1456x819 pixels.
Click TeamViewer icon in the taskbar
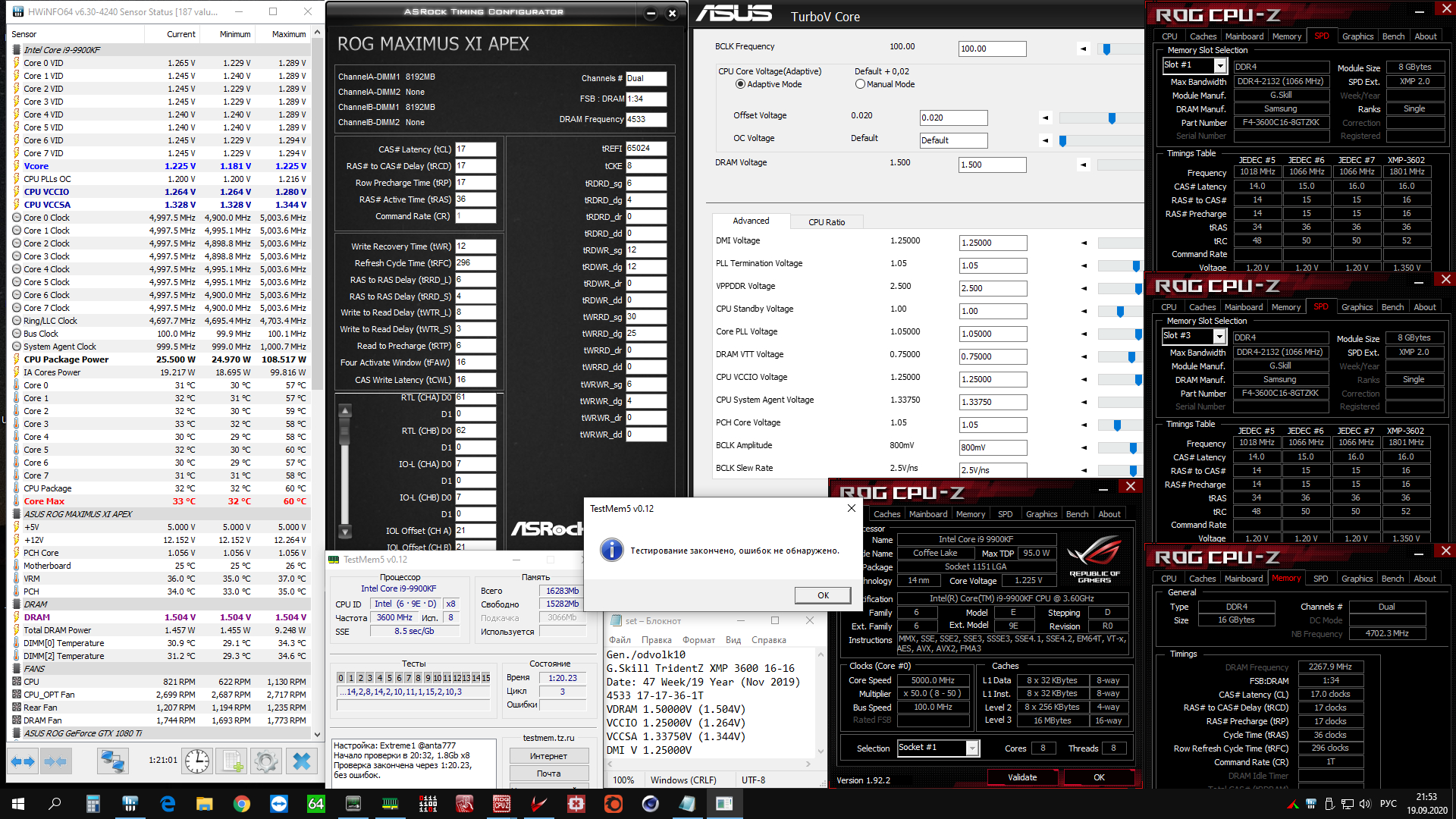point(279,804)
